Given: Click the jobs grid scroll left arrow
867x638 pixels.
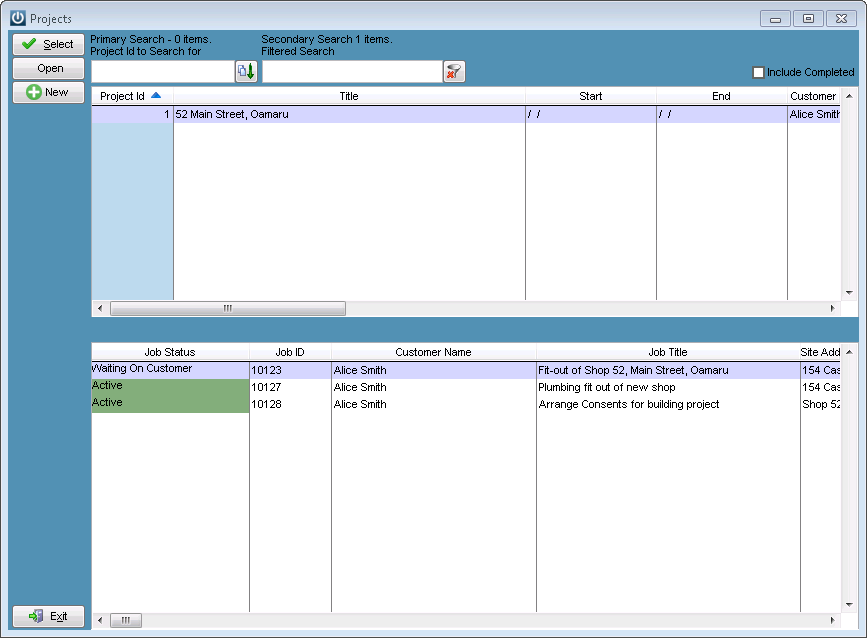Looking at the screenshot, I should tap(100, 620).
